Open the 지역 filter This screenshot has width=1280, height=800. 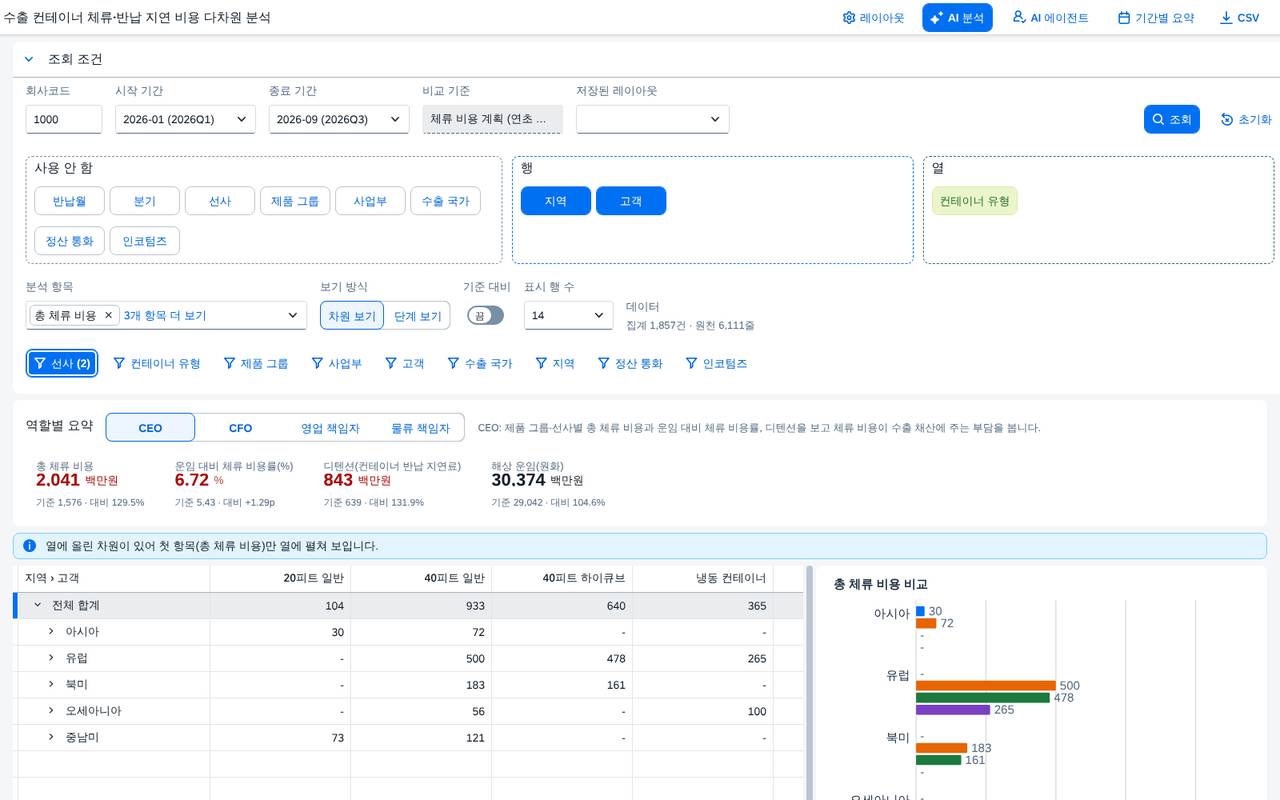[x=555, y=363]
